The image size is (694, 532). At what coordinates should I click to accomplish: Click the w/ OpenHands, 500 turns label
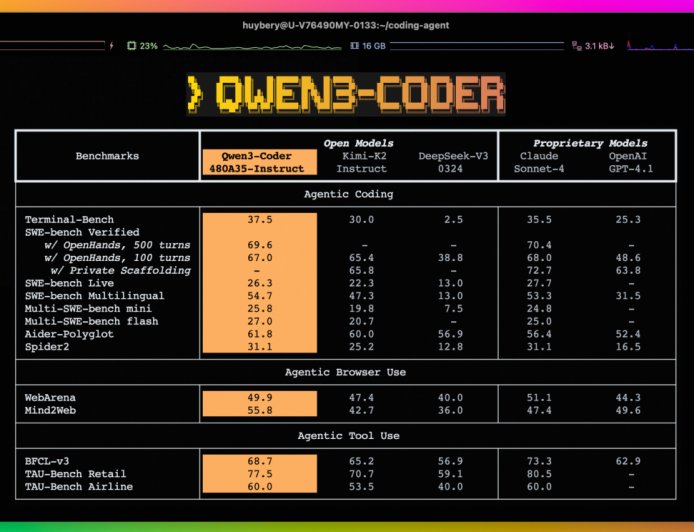117,245
